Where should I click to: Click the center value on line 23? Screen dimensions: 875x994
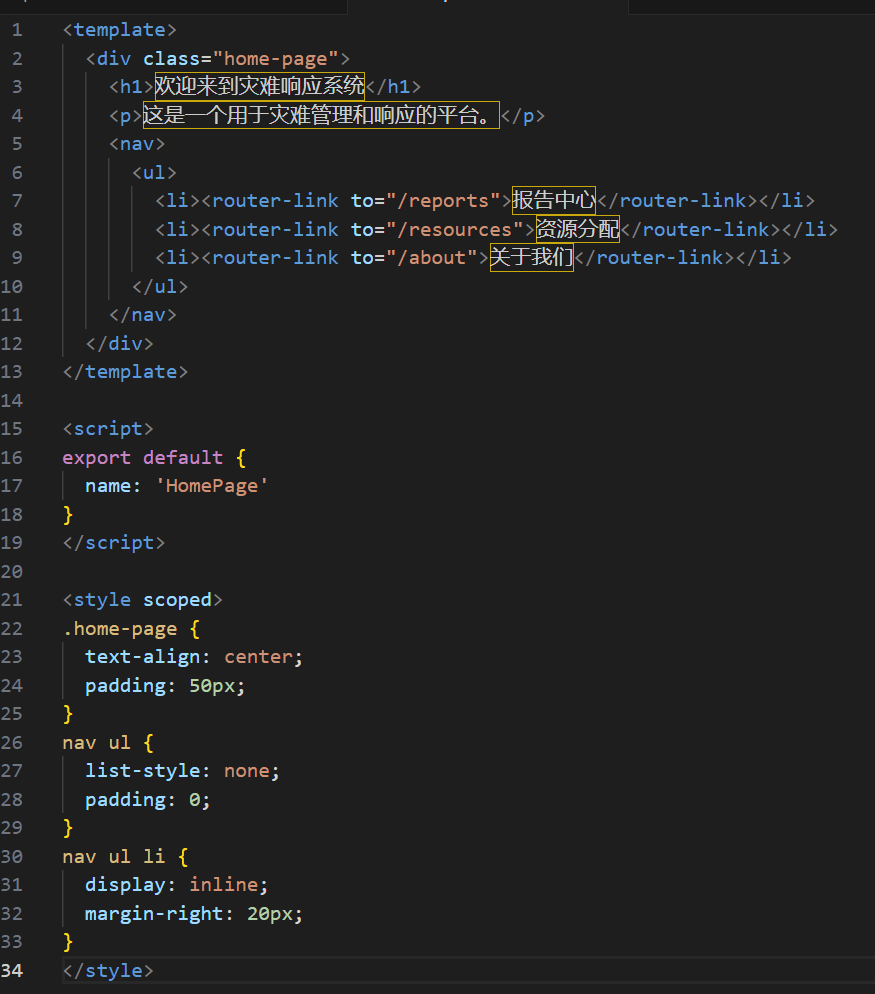click(x=258, y=657)
